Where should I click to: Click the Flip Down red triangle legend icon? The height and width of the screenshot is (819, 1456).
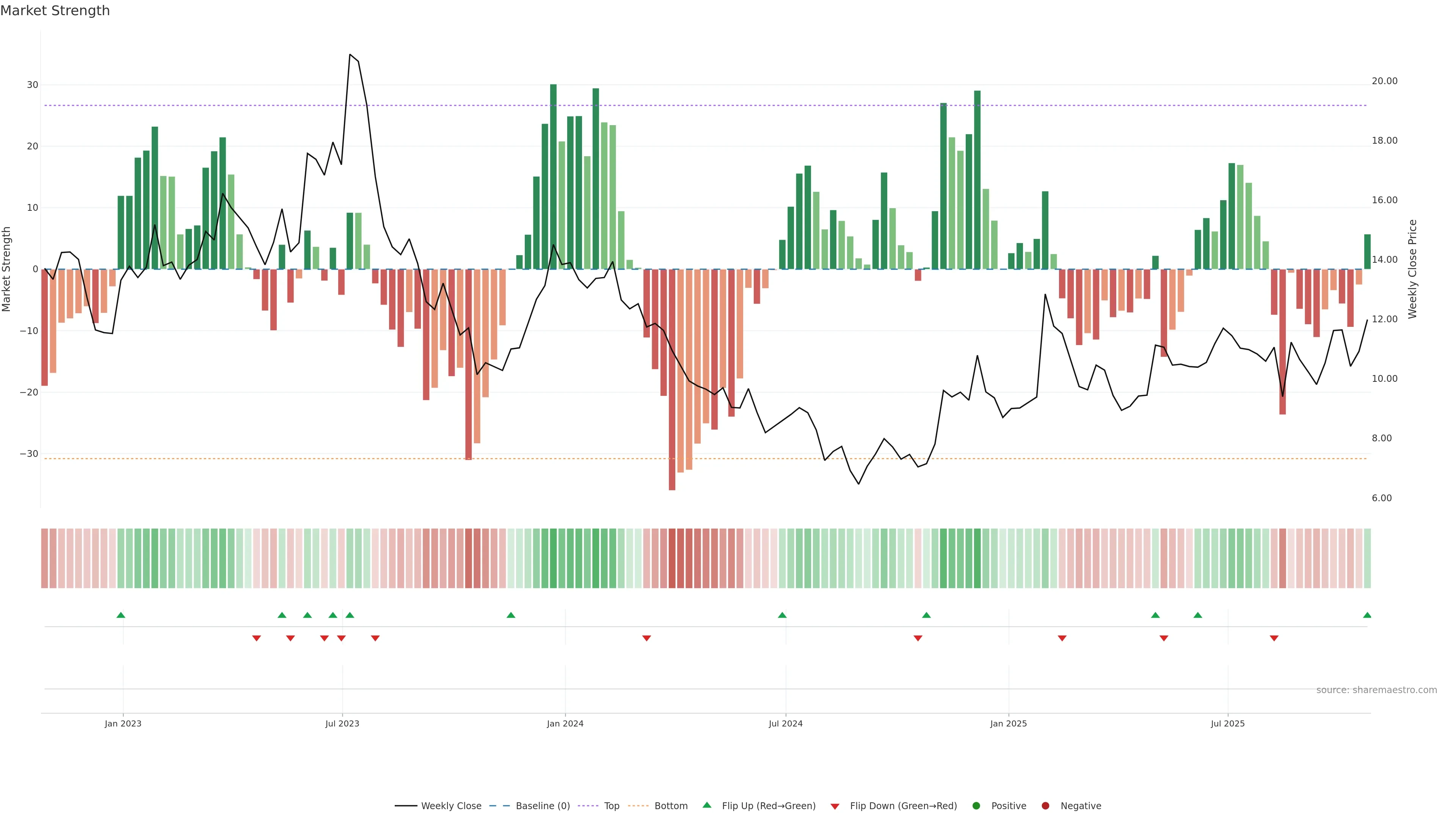[x=835, y=806]
